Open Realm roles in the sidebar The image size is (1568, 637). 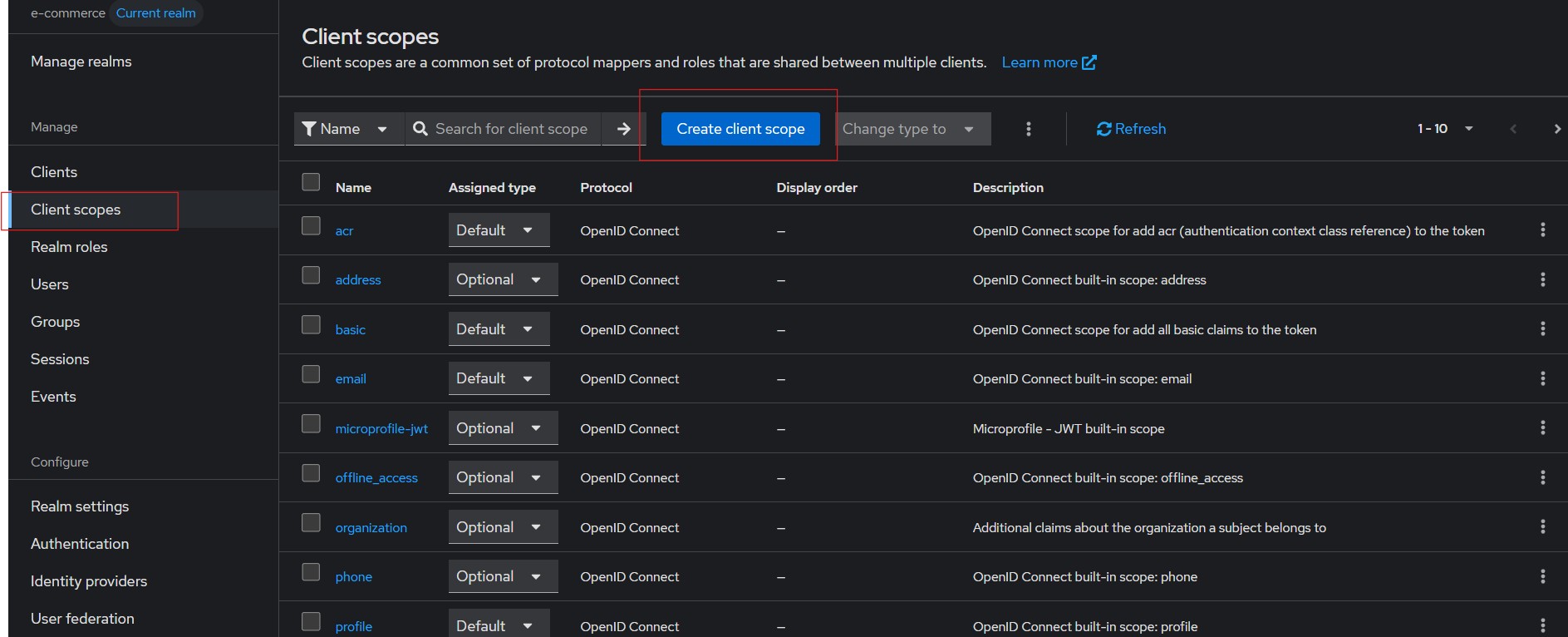point(69,247)
